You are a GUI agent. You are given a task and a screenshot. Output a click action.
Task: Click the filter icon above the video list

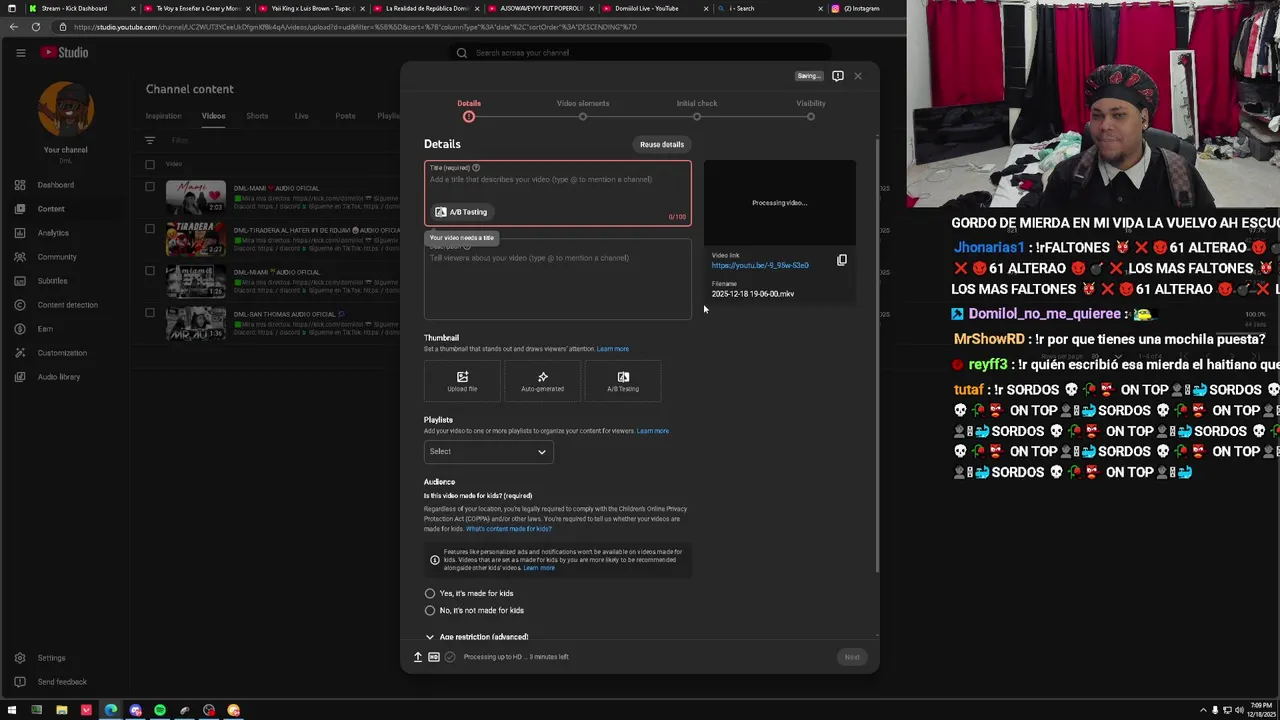click(150, 141)
